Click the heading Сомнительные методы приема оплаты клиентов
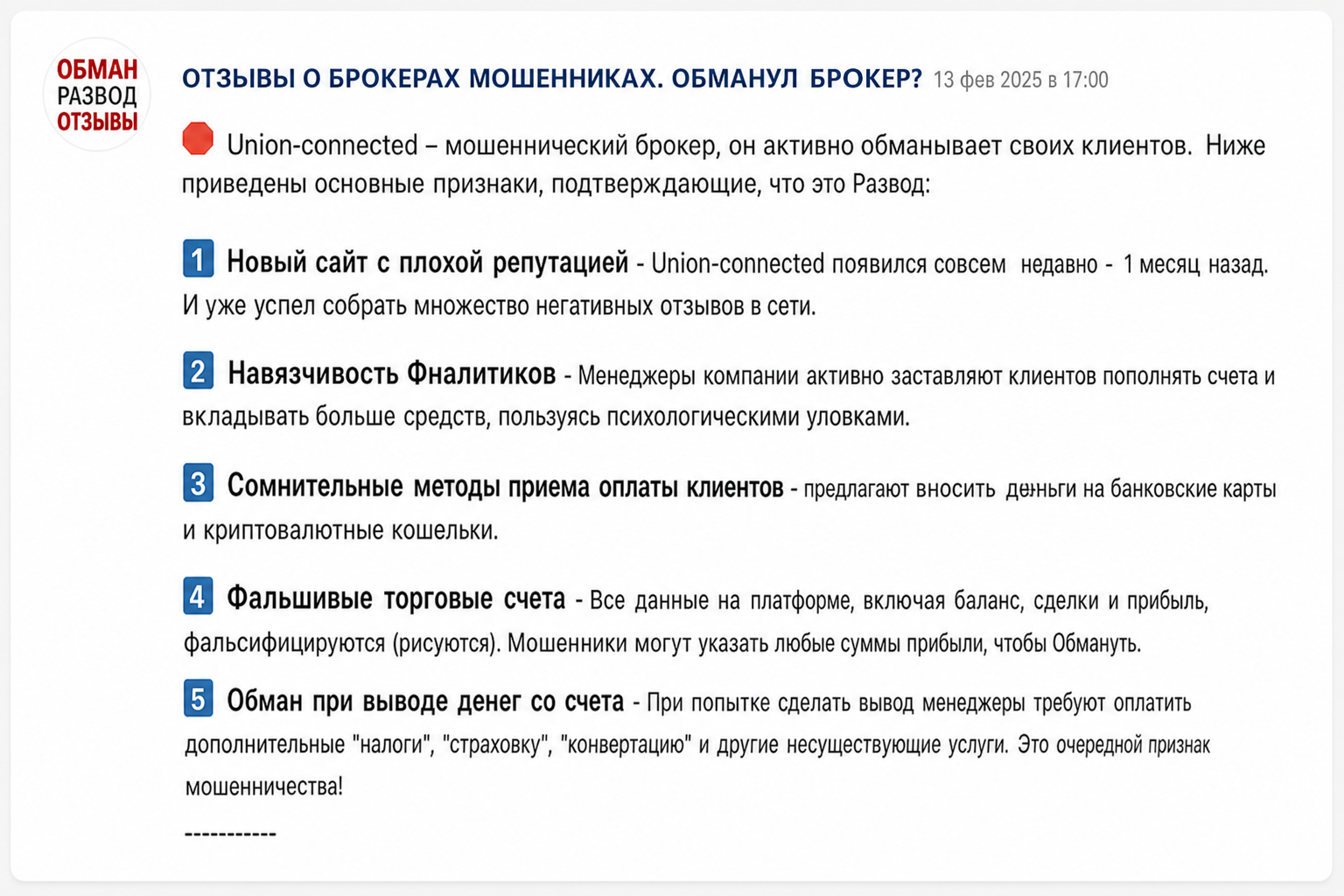The width and height of the screenshot is (1344, 896). (x=506, y=486)
